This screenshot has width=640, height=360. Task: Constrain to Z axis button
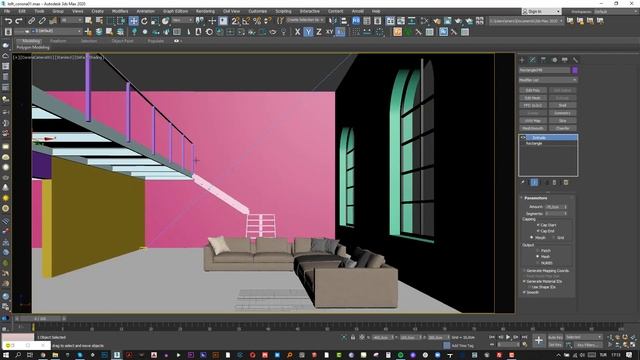[x=319, y=32]
